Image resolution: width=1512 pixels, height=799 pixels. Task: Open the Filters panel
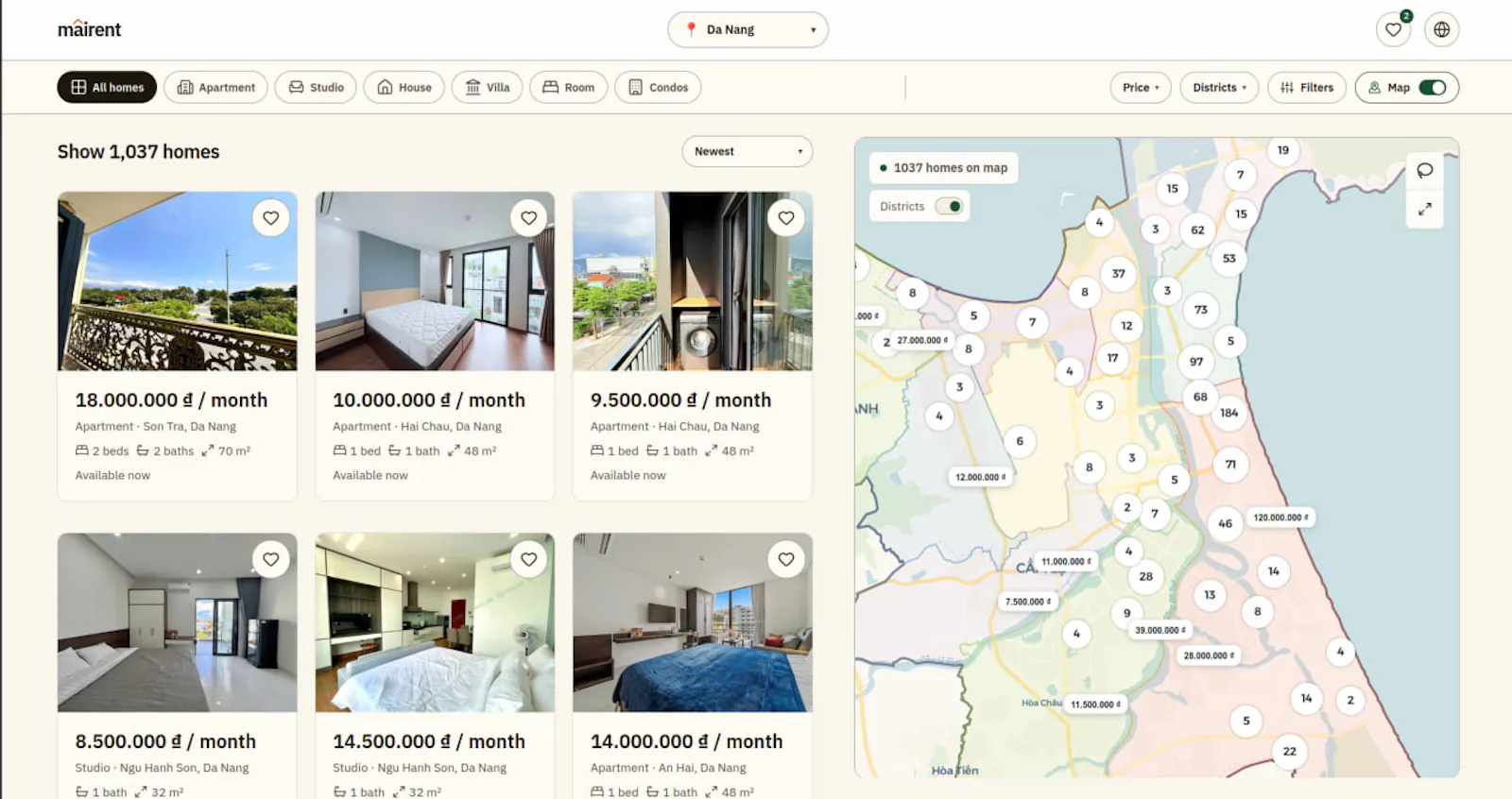click(x=1307, y=87)
